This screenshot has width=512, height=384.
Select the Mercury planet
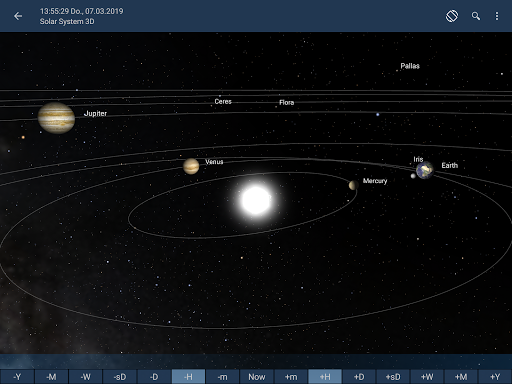[353, 185]
